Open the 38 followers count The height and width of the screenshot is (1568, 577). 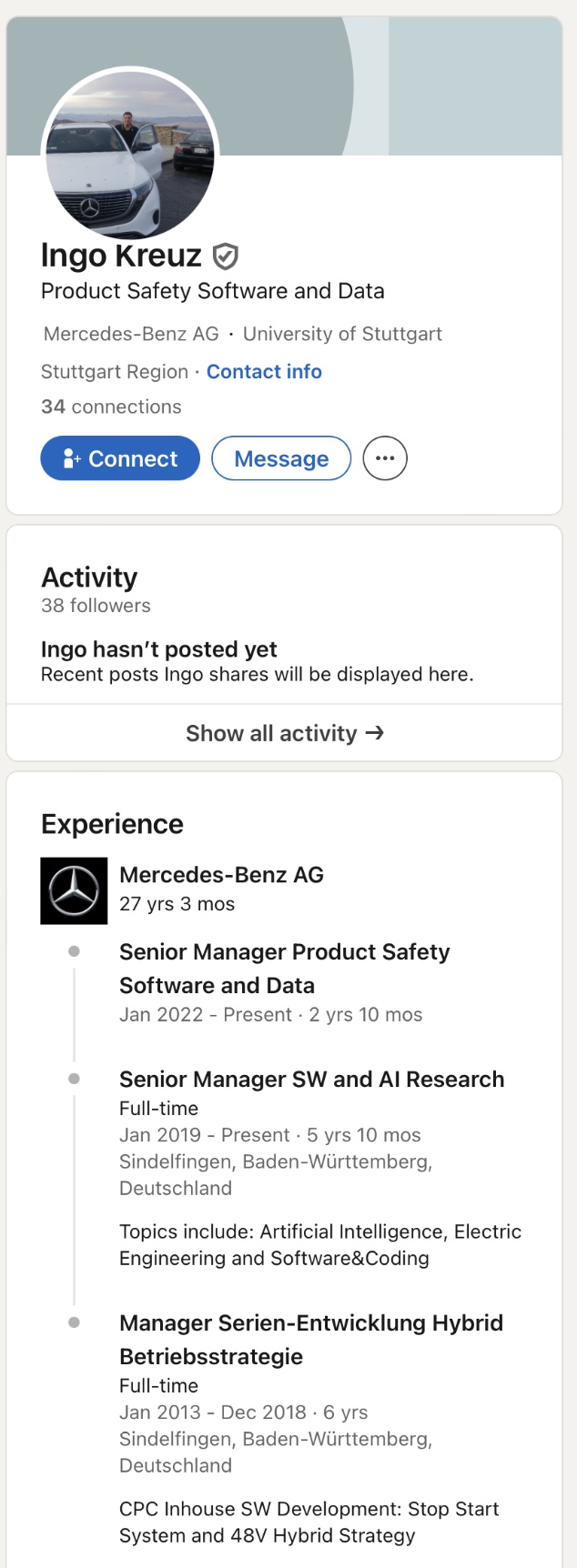[96, 606]
